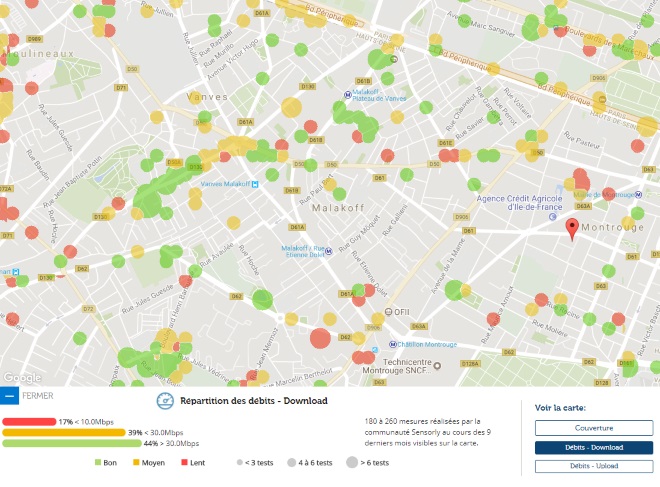Image resolution: width=660 pixels, height=487 pixels.
Task: Click the orange 39% speed bar
Action: [x=64, y=432]
